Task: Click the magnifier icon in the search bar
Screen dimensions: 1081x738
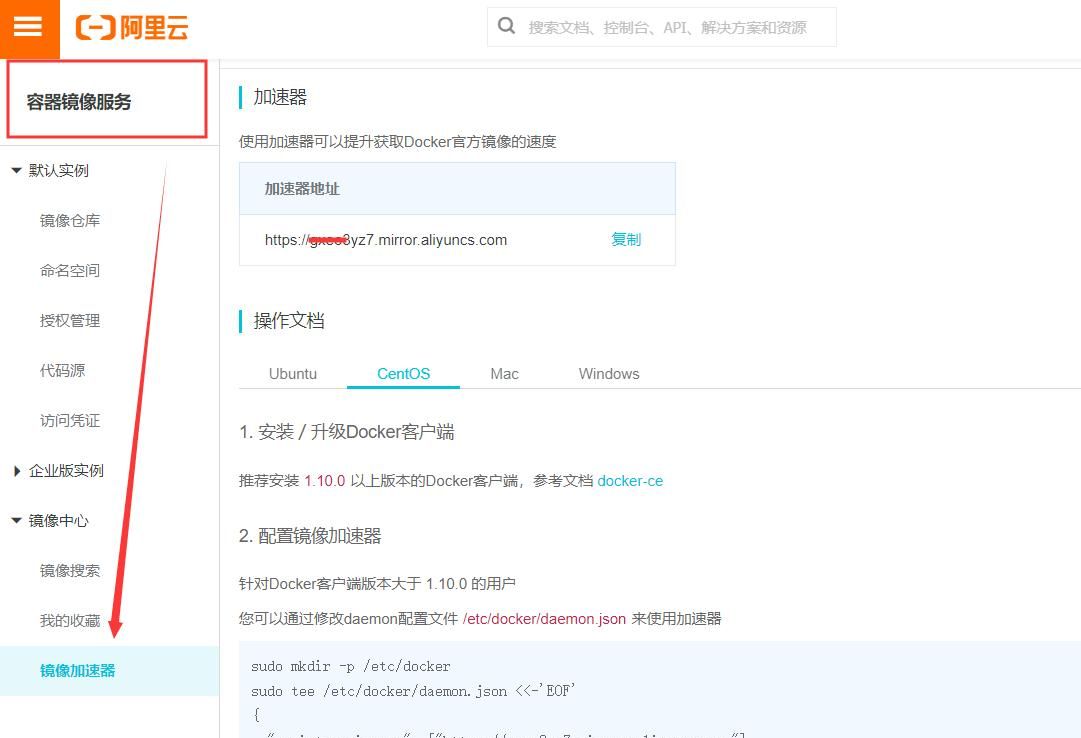Action: (x=506, y=25)
